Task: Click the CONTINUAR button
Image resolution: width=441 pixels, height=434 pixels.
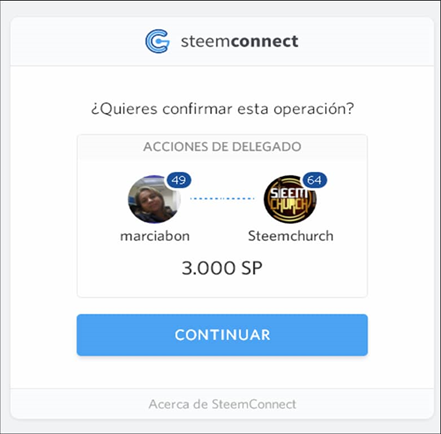Action: (222, 335)
